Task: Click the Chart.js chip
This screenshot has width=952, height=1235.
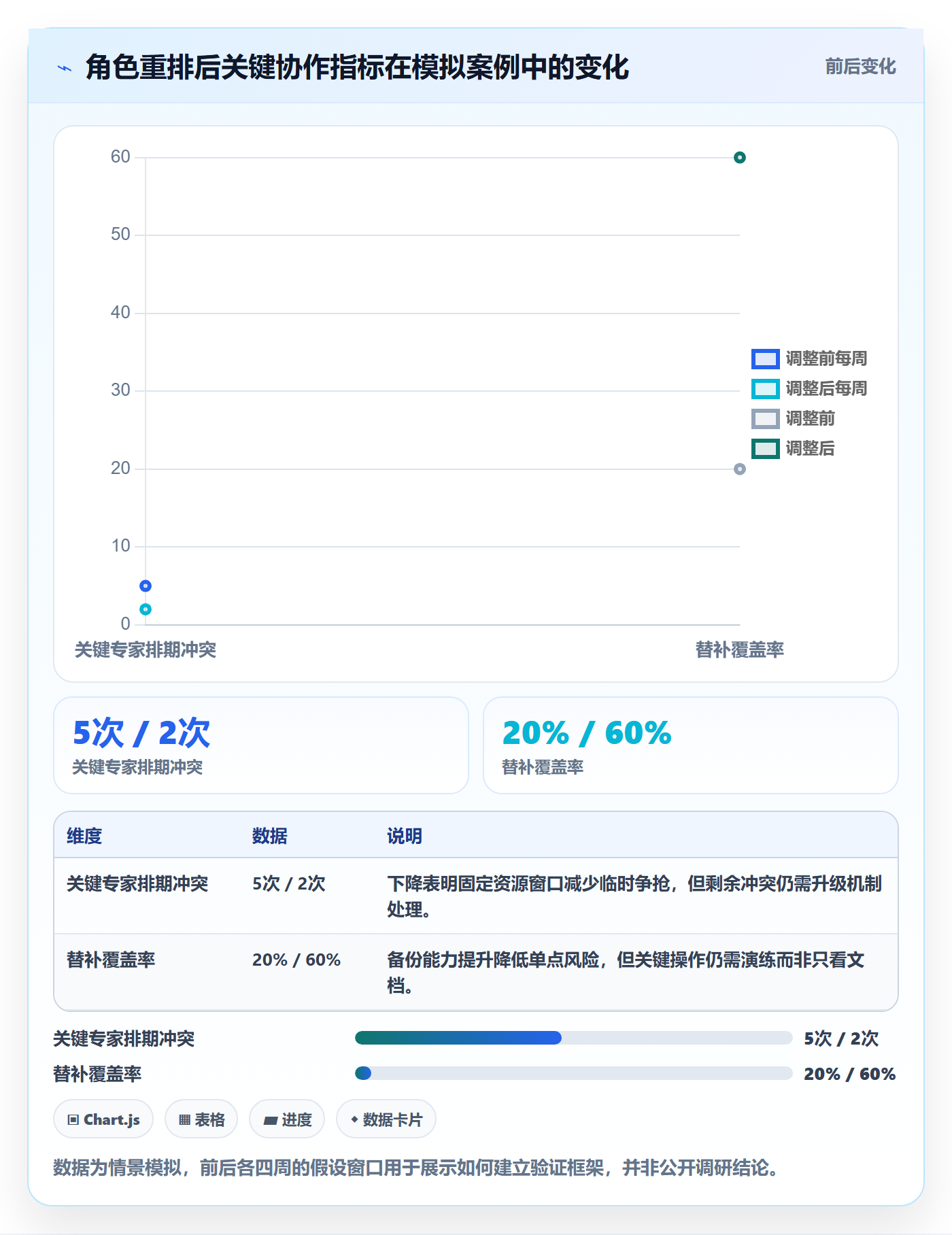Action: coord(103,1119)
